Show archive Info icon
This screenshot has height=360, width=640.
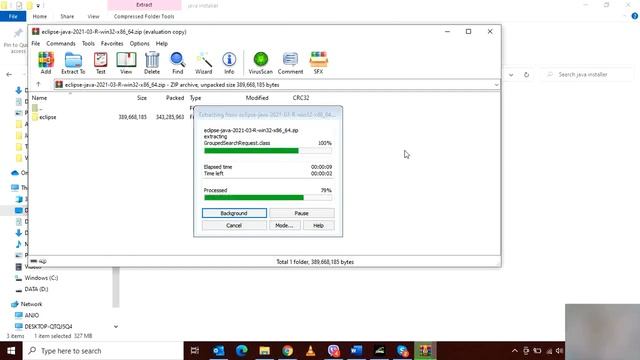(229, 63)
